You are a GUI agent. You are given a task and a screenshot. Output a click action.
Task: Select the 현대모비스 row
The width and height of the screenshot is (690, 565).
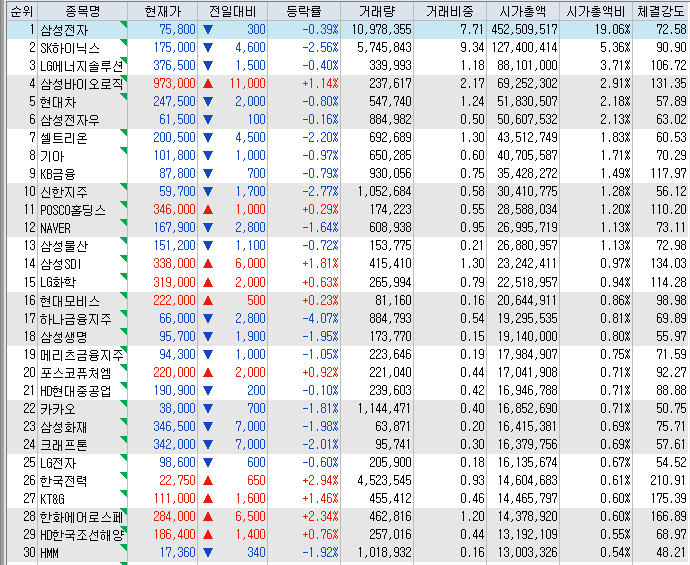pyautogui.click(x=348, y=300)
